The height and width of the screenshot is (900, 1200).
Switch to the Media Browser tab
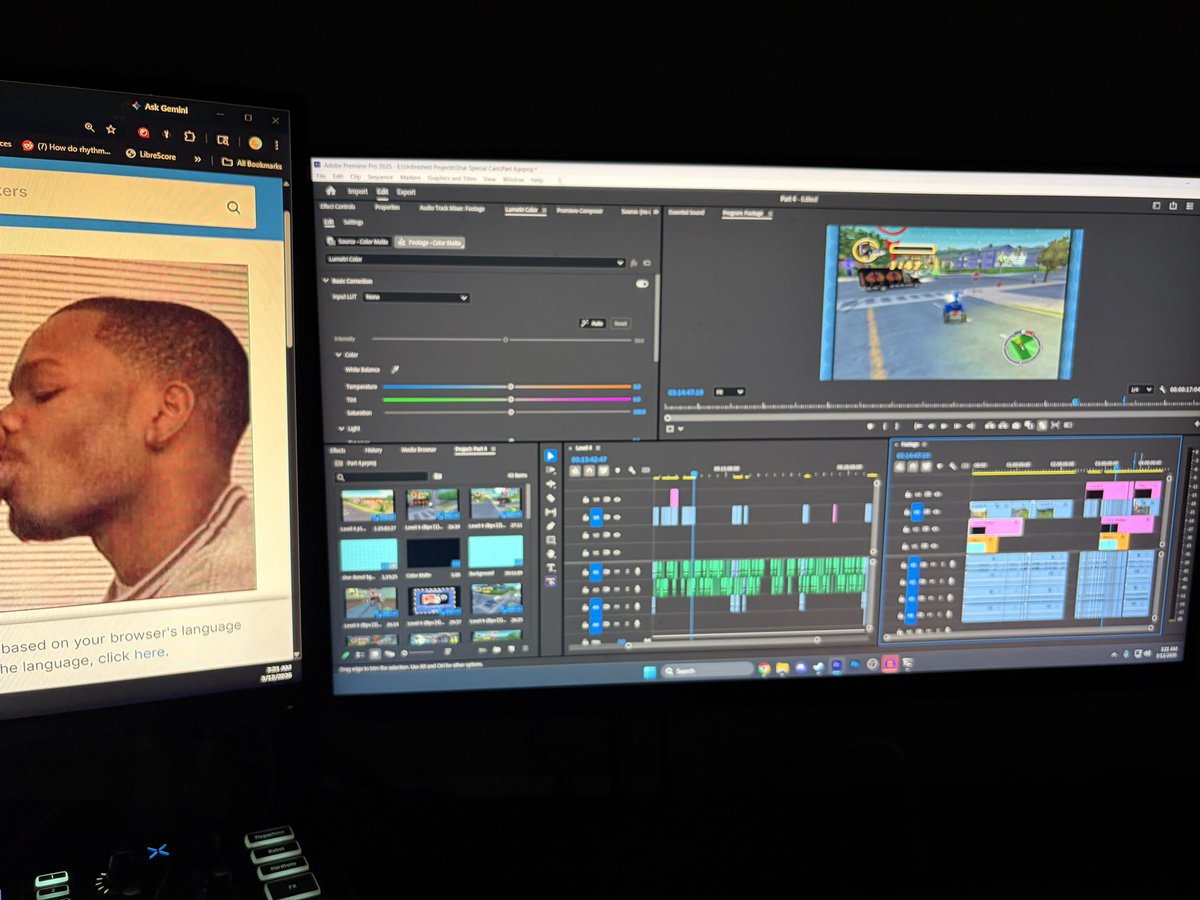point(418,450)
